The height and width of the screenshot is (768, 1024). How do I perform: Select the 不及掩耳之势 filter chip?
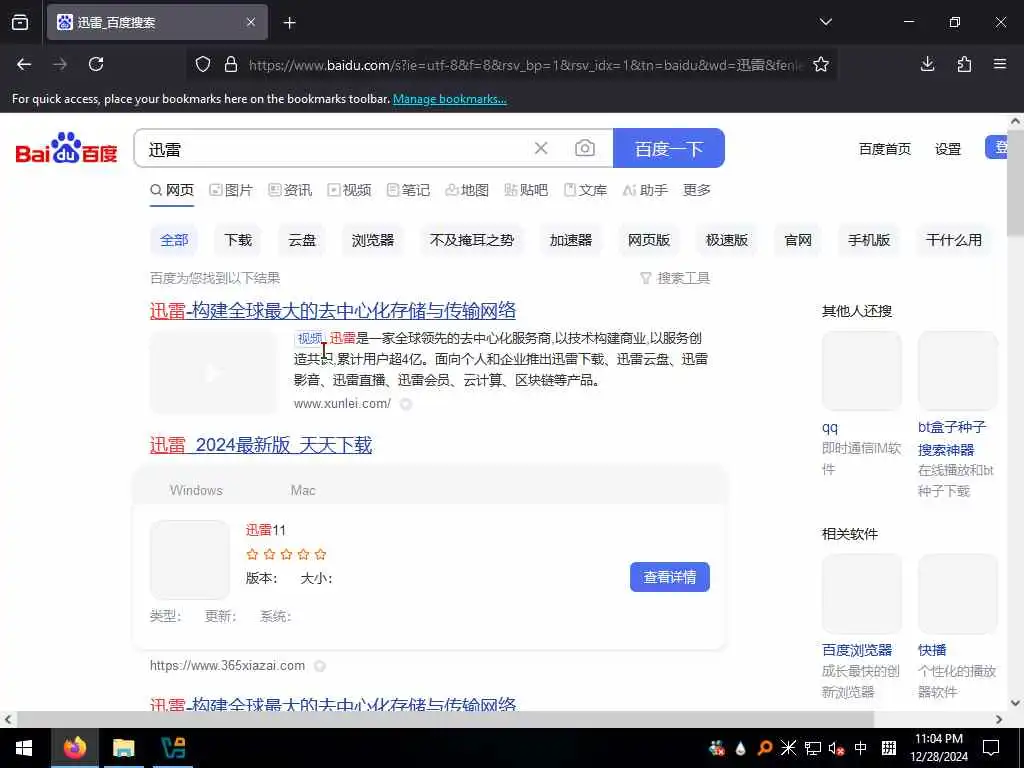472,240
